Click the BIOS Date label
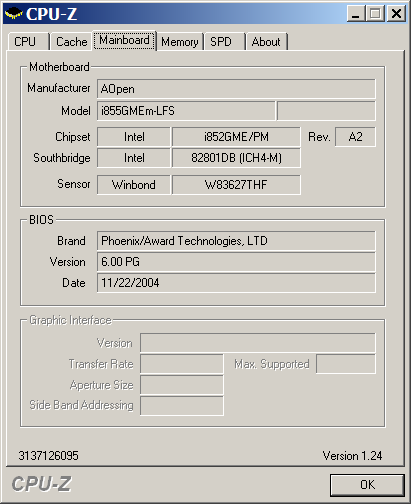411x504 pixels. click(x=74, y=283)
